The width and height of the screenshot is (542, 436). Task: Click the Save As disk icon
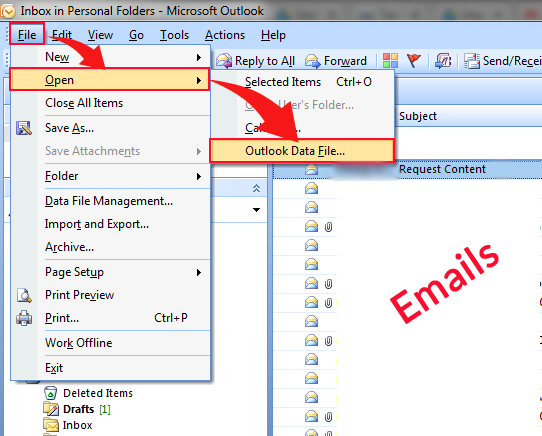click(24, 128)
